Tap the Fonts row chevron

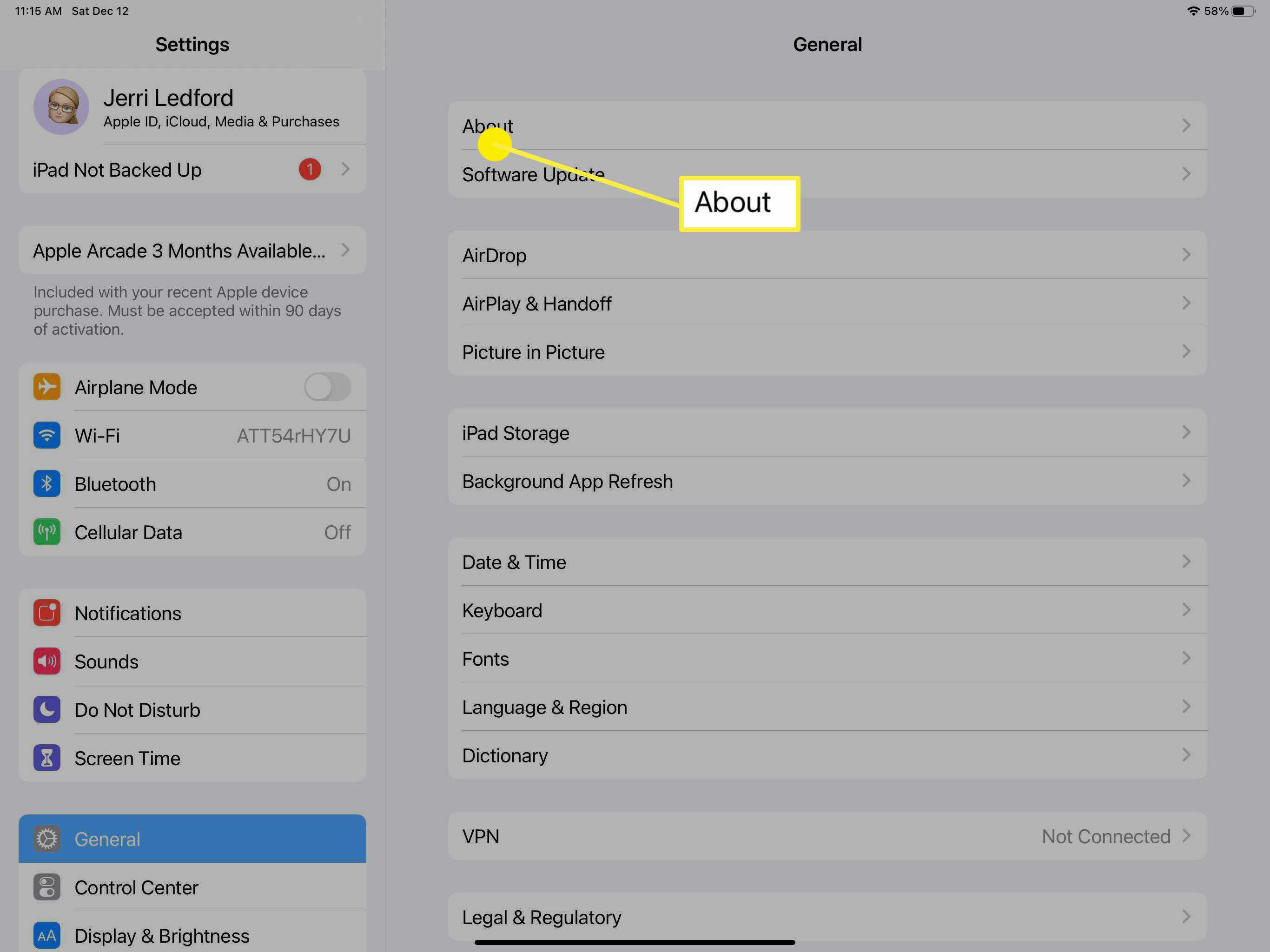pyautogui.click(x=1186, y=657)
